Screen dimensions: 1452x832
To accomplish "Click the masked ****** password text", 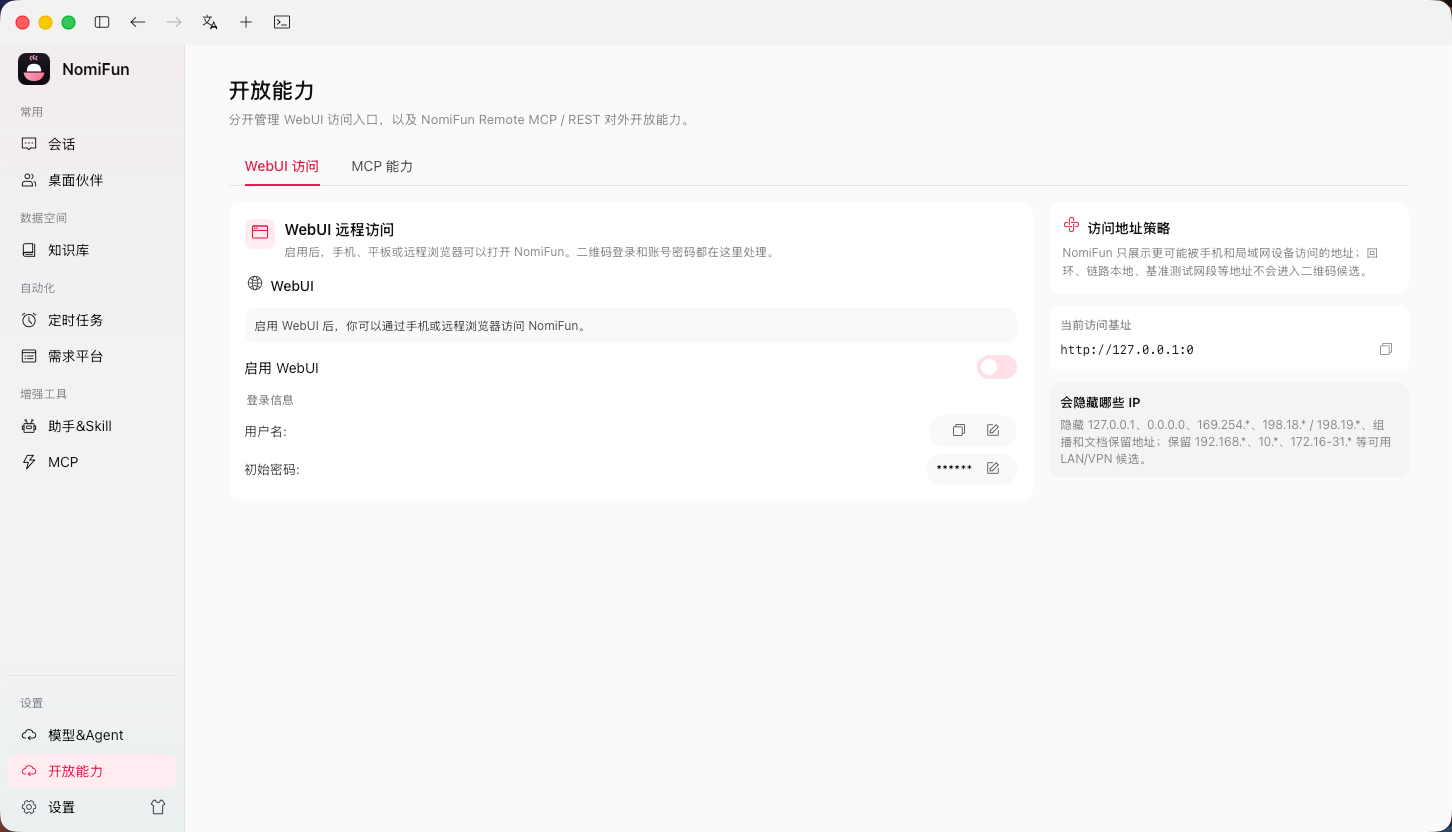I will 954,468.
